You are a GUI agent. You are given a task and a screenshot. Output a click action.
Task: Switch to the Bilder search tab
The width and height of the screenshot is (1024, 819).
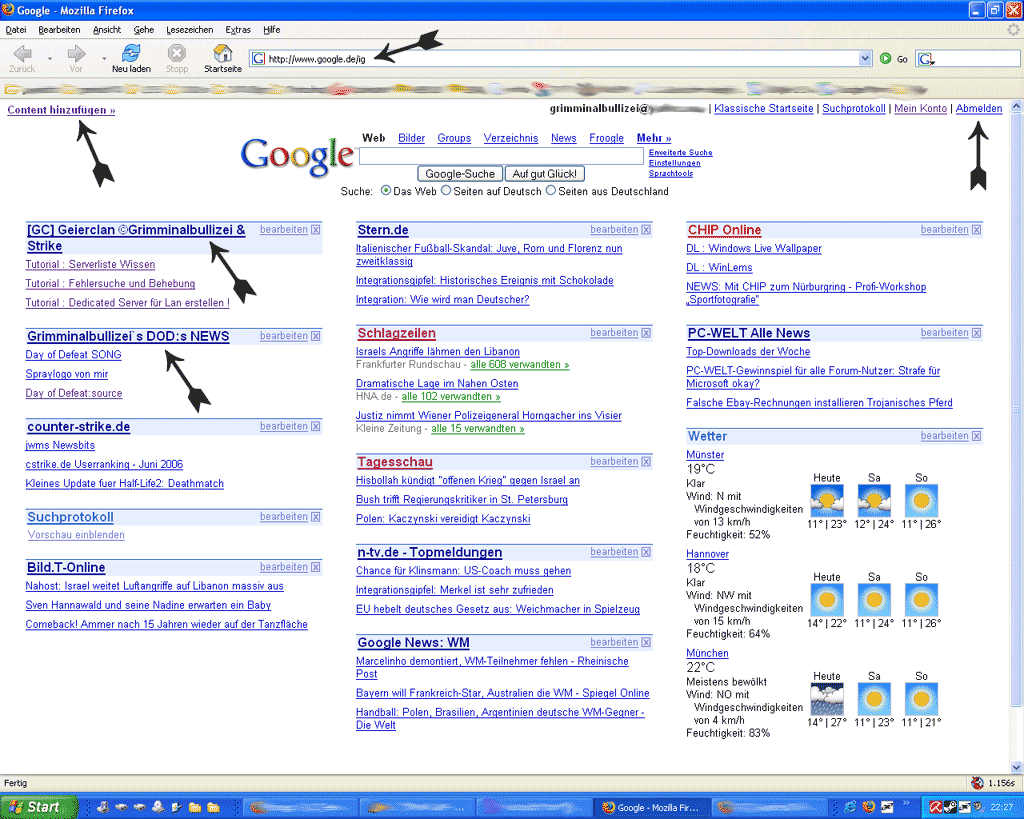[411, 138]
